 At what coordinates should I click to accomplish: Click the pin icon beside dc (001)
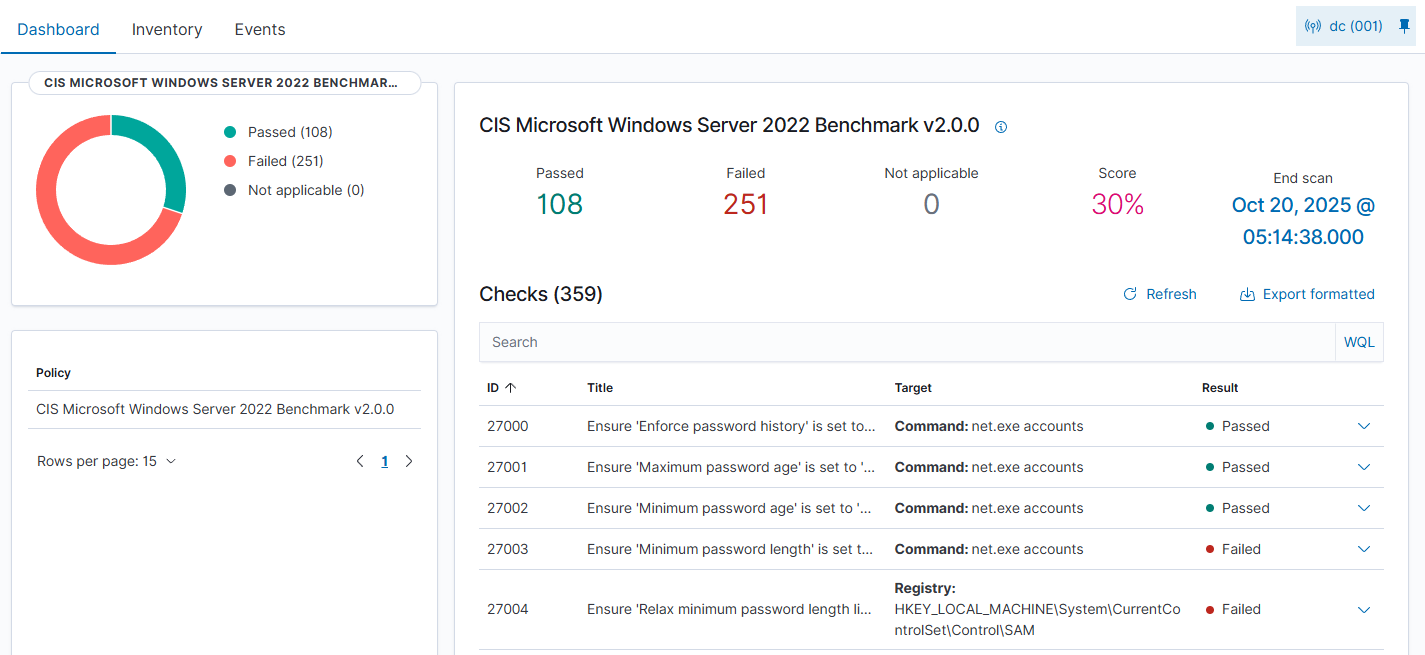tap(1404, 26)
